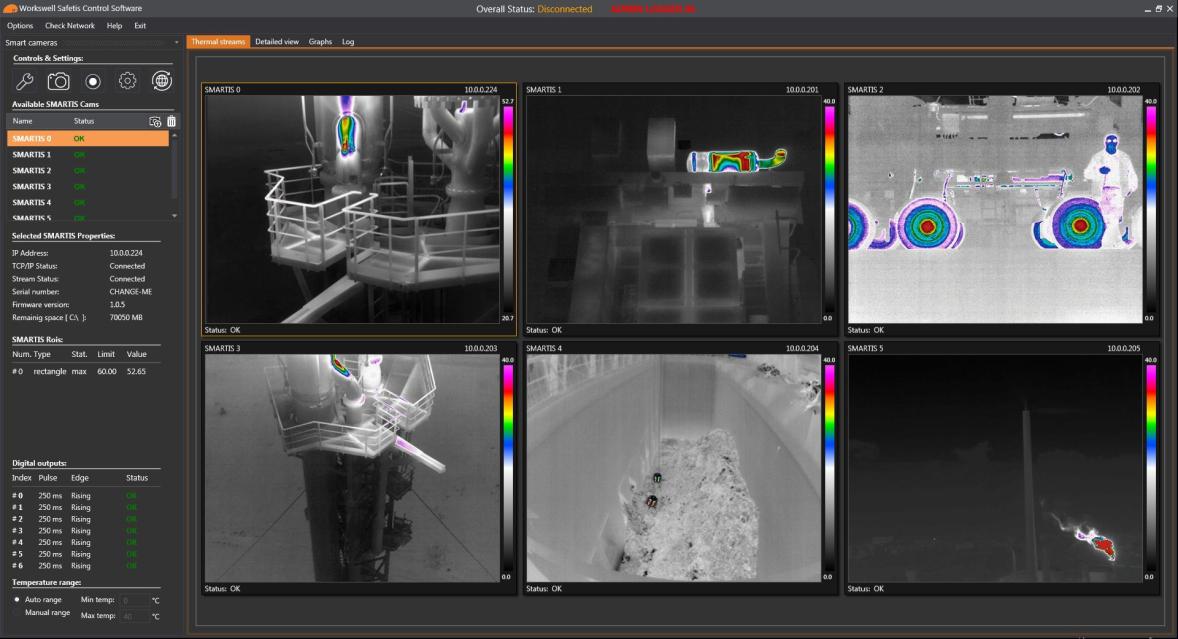Click the serial number CHANGE-ME value
Screen dimensions: 1178x639
pyautogui.click(x=131, y=292)
